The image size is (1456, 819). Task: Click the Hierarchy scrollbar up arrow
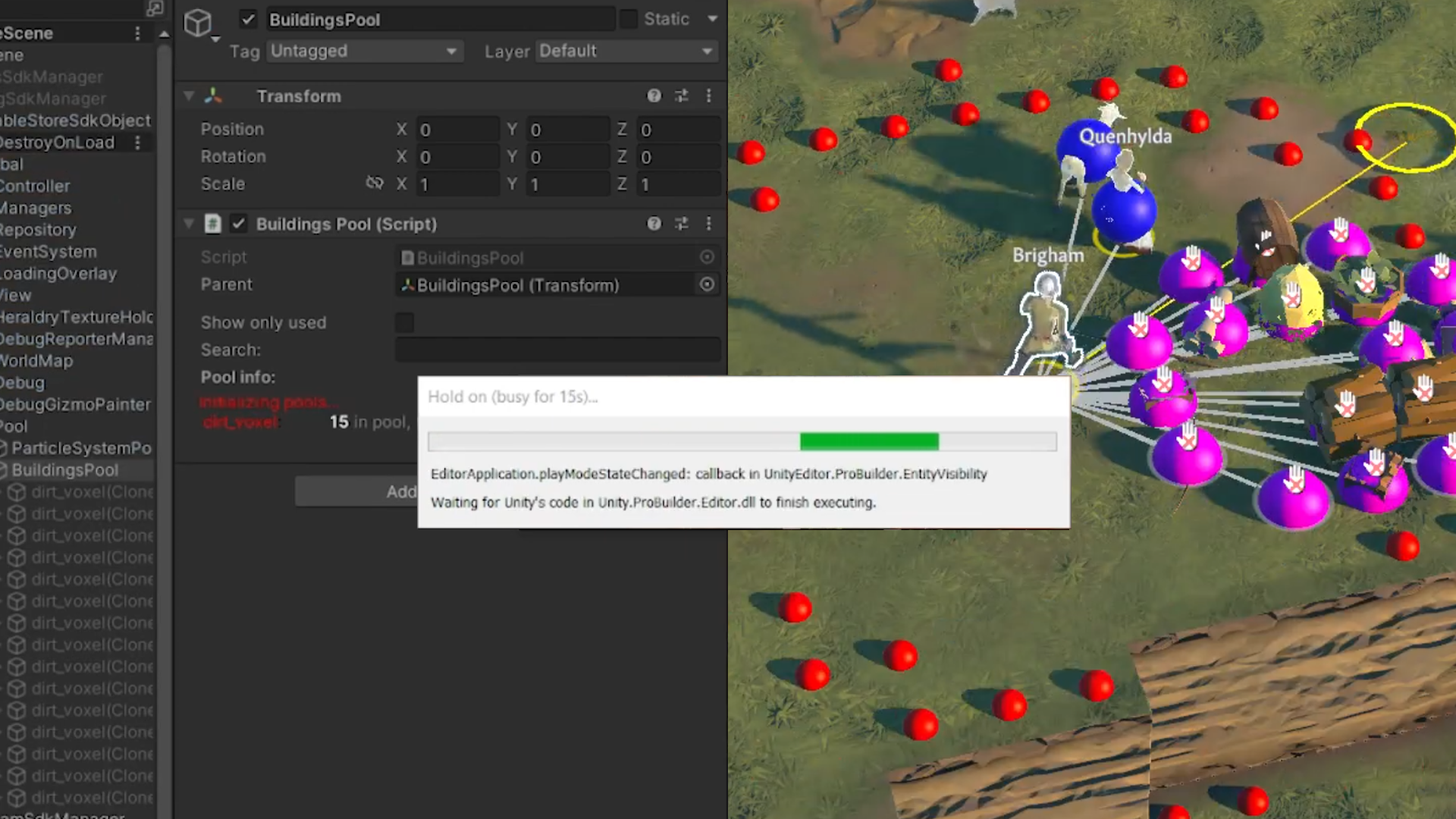click(x=164, y=34)
